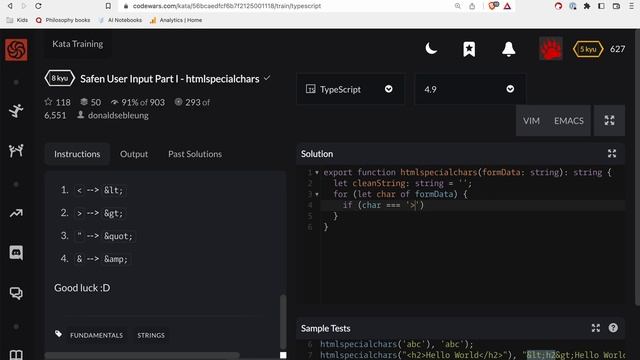Image resolution: width=640 pixels, height=360 pixels.
Task: Enable EMACS editor mode
Action: tap(569, 121)
